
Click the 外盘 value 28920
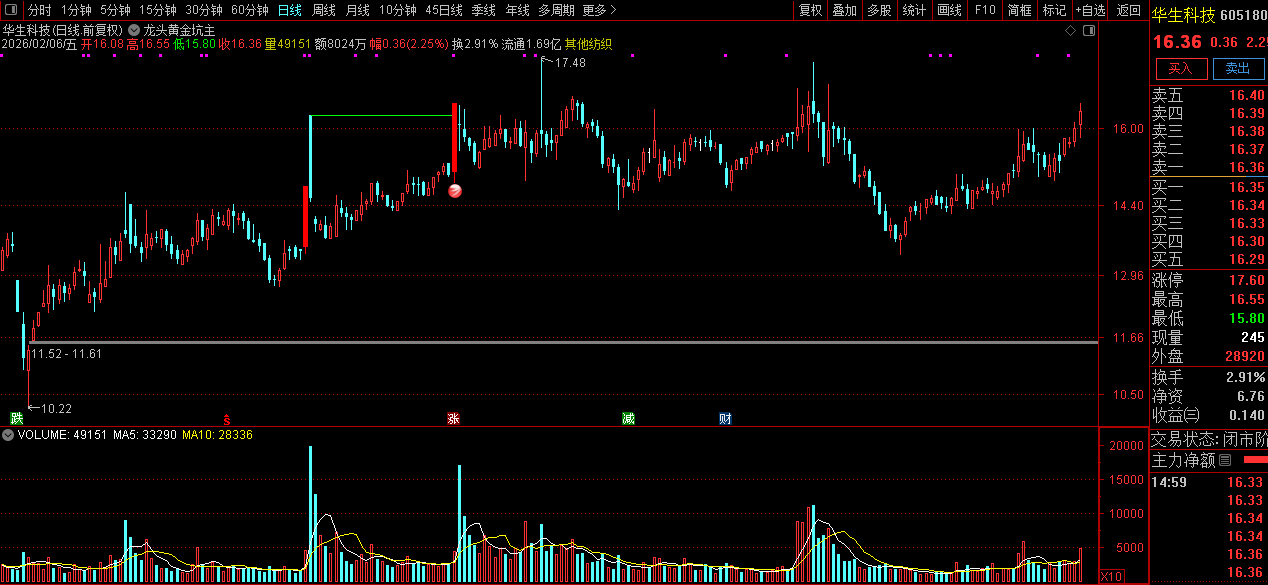pos(1244,356)
